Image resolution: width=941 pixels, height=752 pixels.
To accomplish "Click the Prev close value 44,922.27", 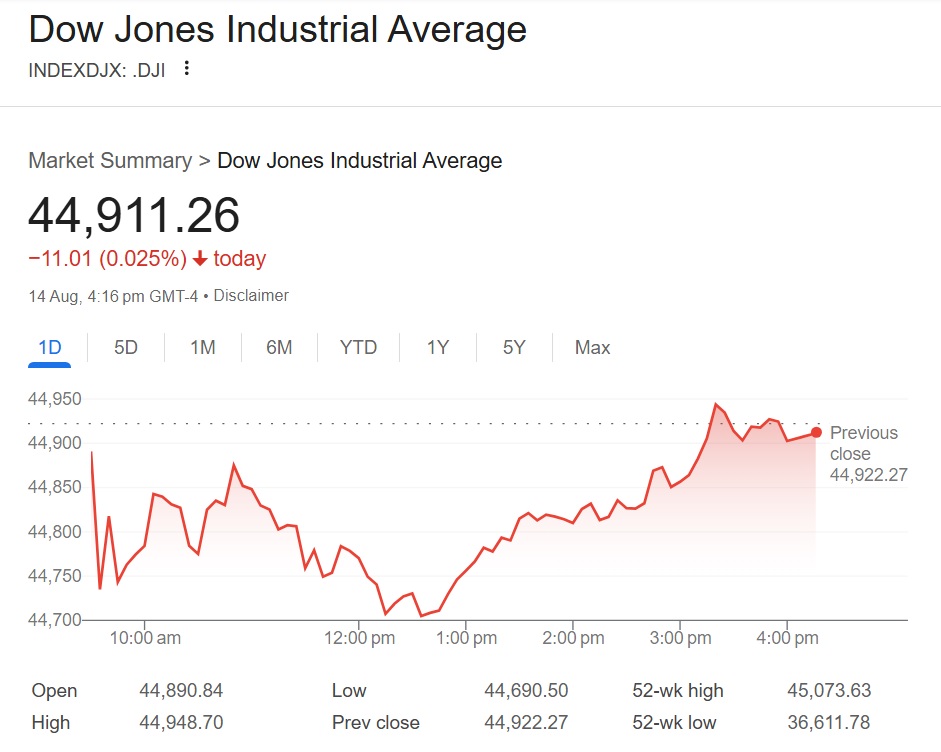I will pyautogui.click(x=527, y=722).
